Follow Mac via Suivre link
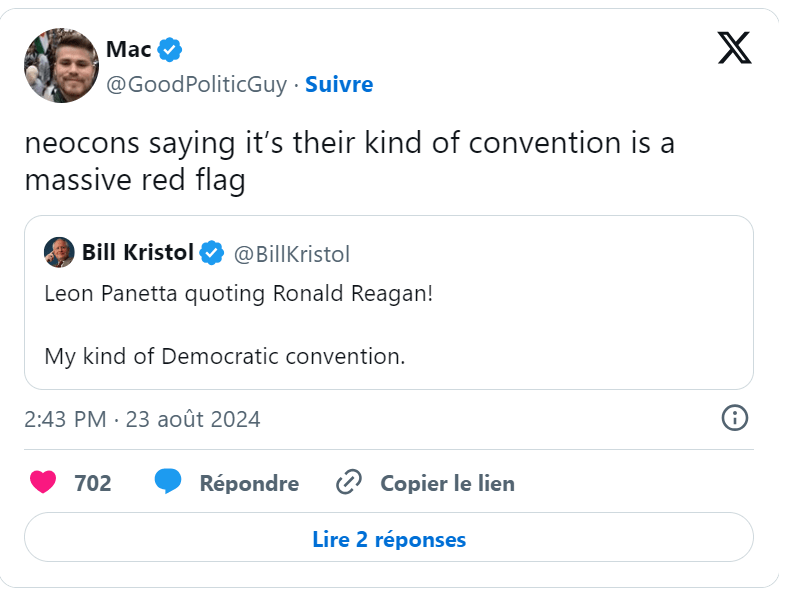 (x=339, y=85)
